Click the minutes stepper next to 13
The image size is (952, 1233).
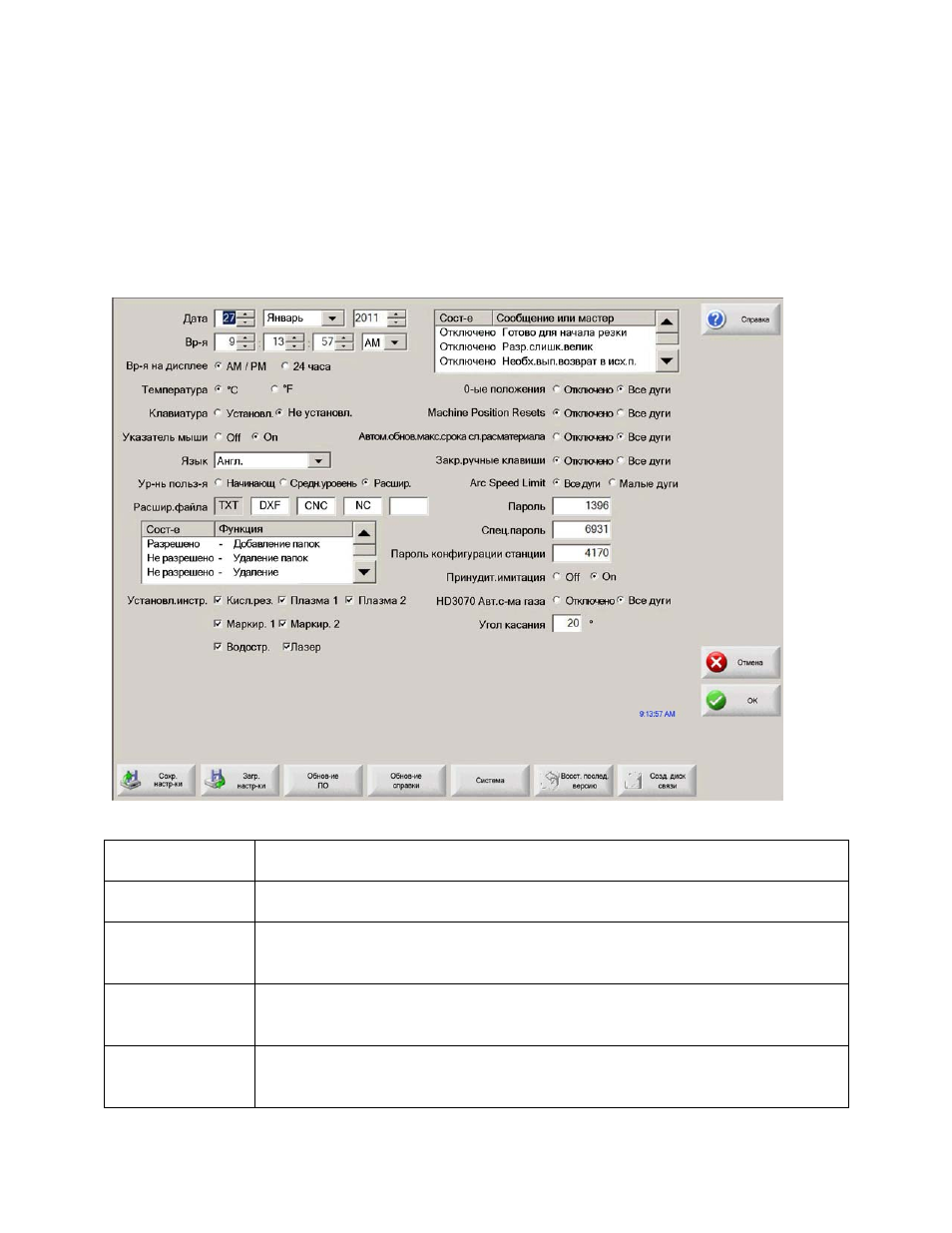[x=295, y=342]
